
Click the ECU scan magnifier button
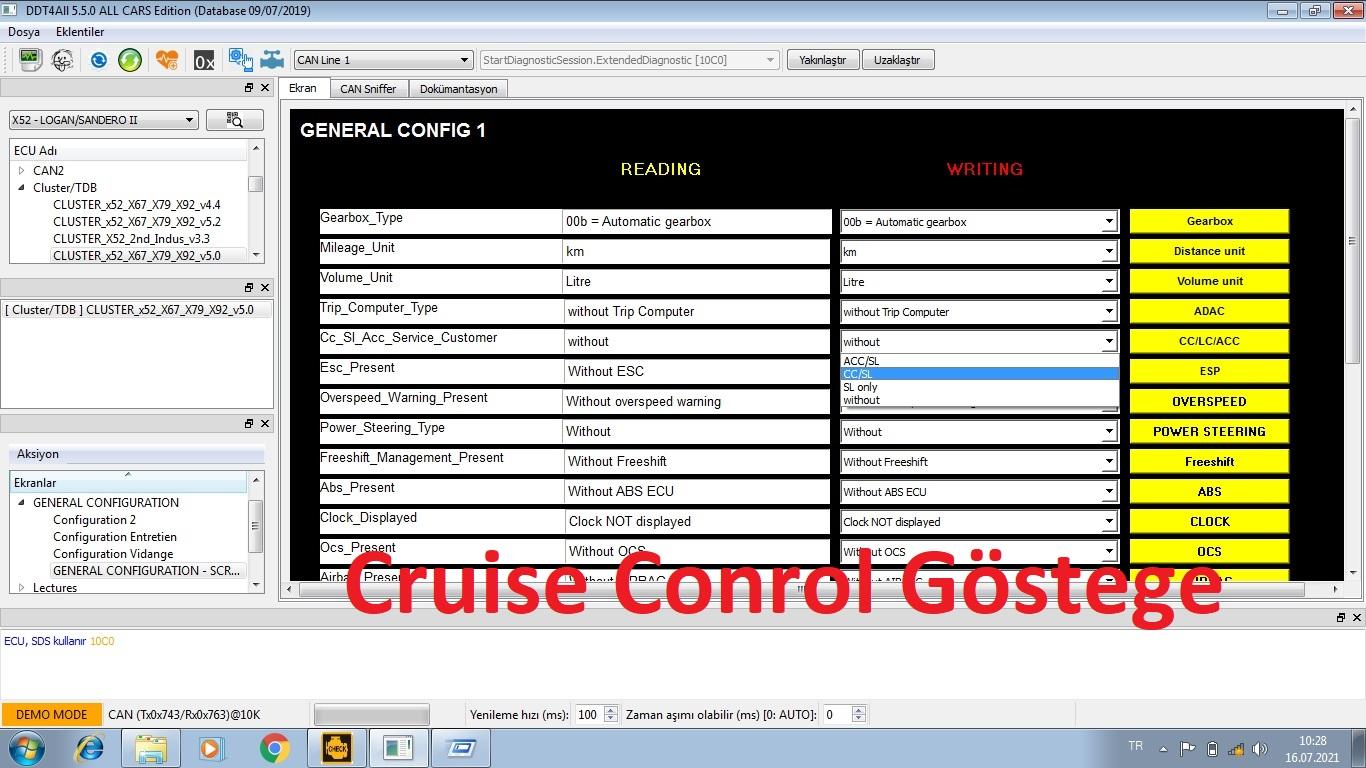pos(235,120)
